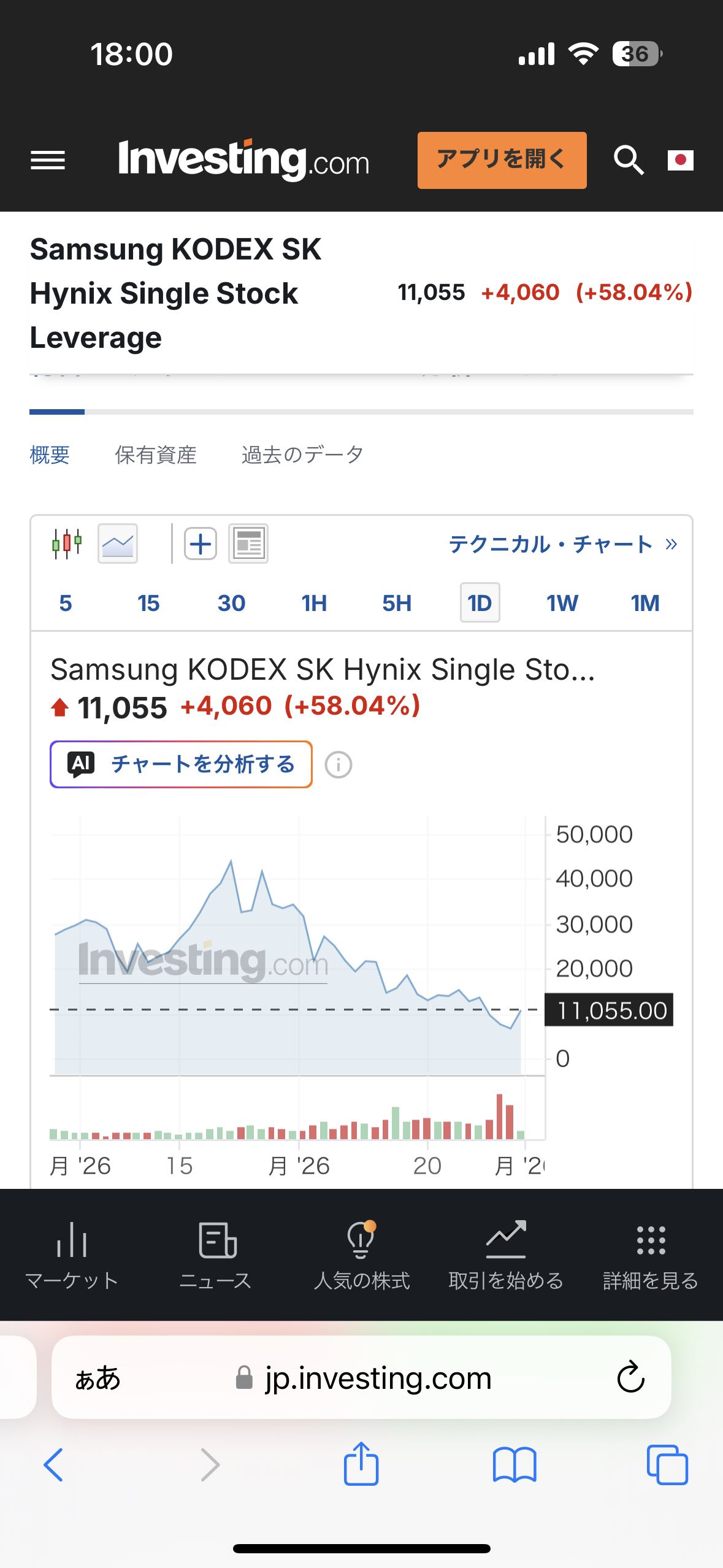Add indicator with the plus icon

201,544
